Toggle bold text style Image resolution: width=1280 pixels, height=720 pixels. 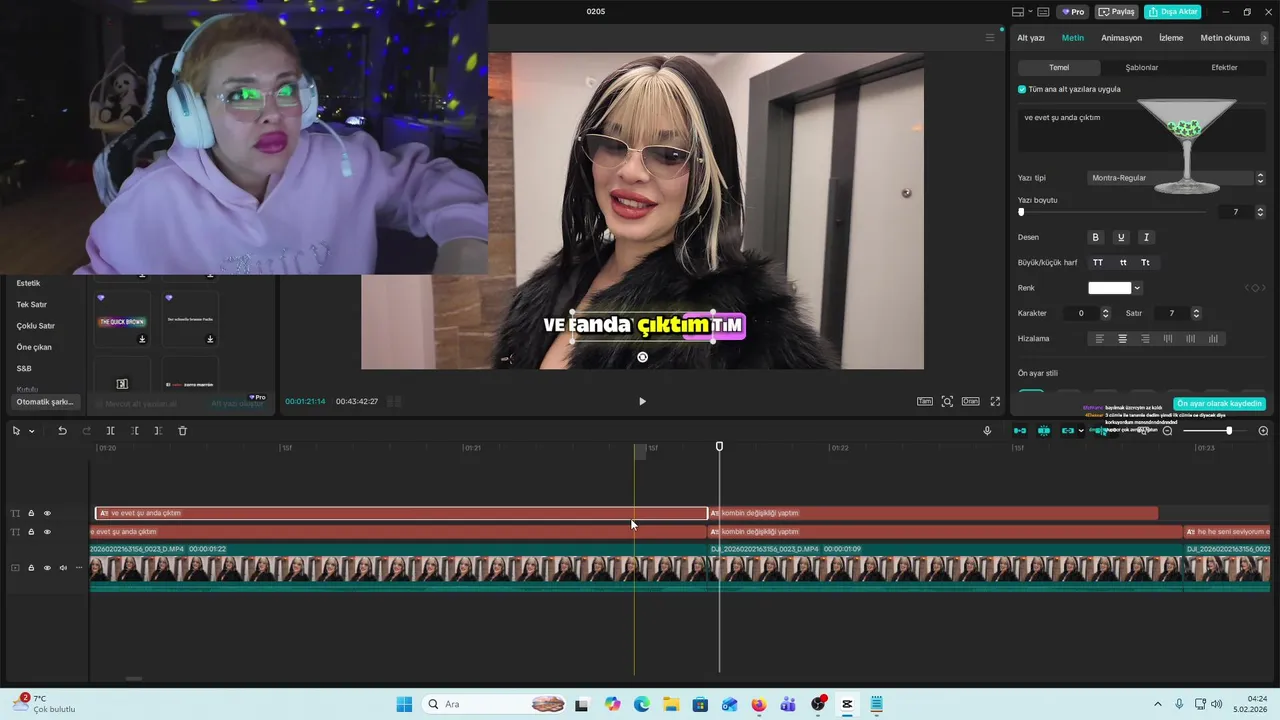pos(1095,238)
